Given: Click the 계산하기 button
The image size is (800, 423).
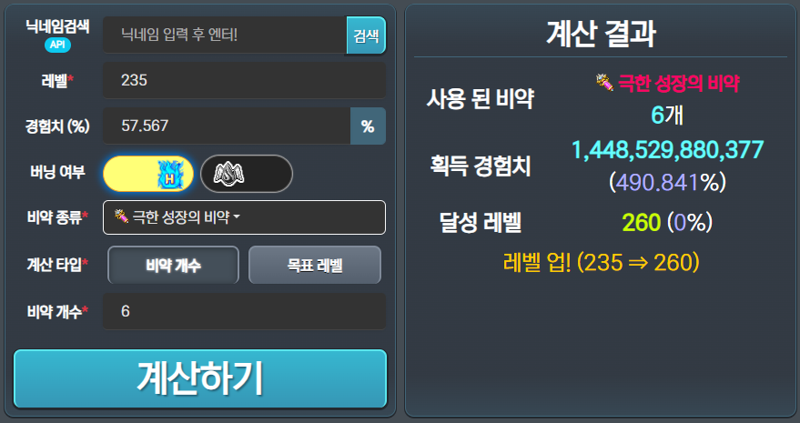Looking at the screenshot, I should 201,379.
